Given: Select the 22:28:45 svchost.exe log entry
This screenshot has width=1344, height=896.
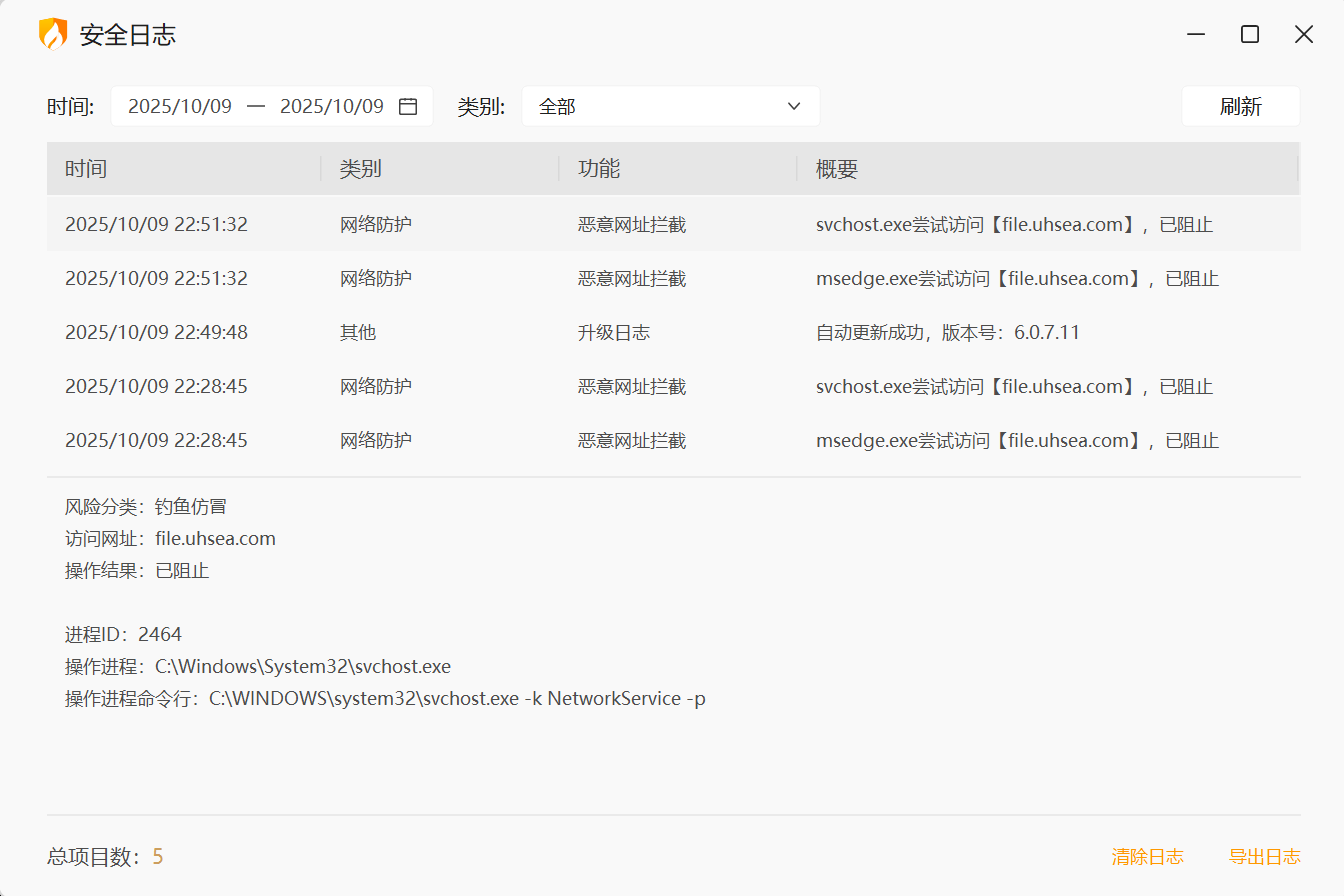Looking at the screenshot, I should tap(672, 386).
